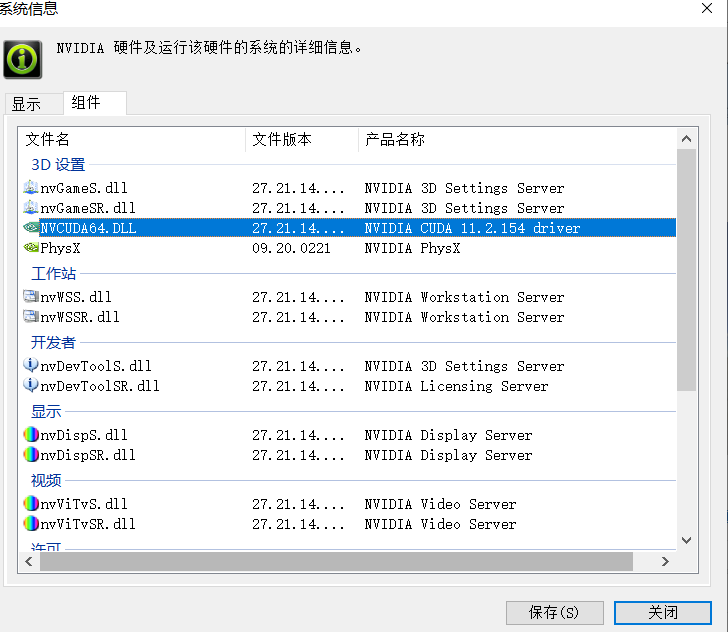The height and width of the screenshot is (632, 728).
Task: Click the PhysX version 09.20.0221
Action: tap(291, 248)
